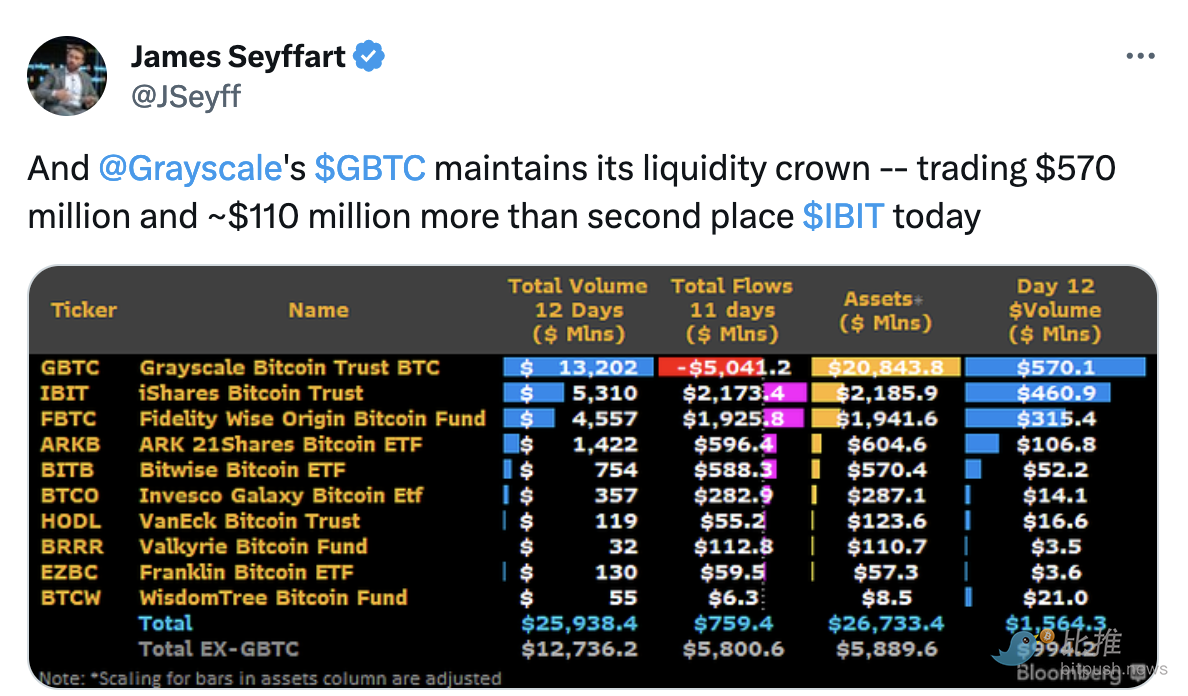Click the @JSeyff handle
The image size is (1188, 696).
pyautogui.click(x=185, y=96)
